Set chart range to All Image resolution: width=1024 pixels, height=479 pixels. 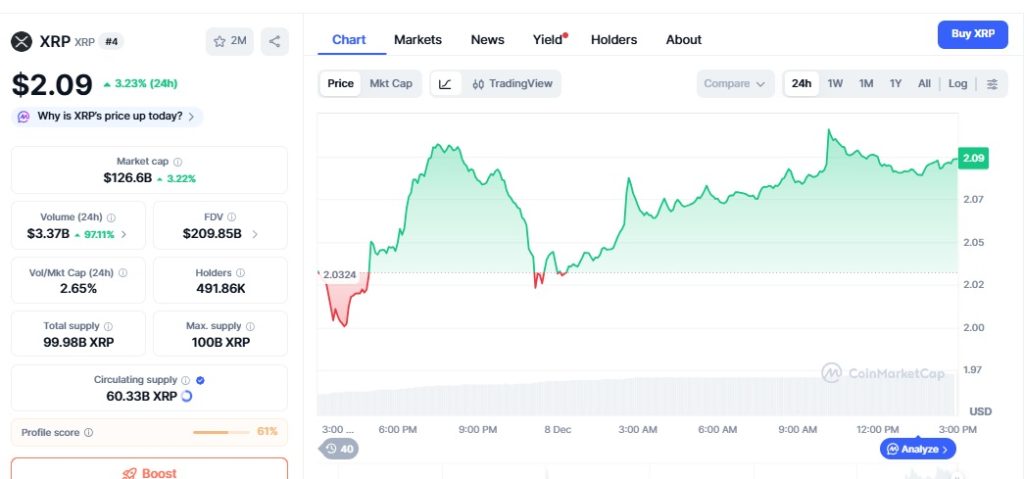point(924,84)
